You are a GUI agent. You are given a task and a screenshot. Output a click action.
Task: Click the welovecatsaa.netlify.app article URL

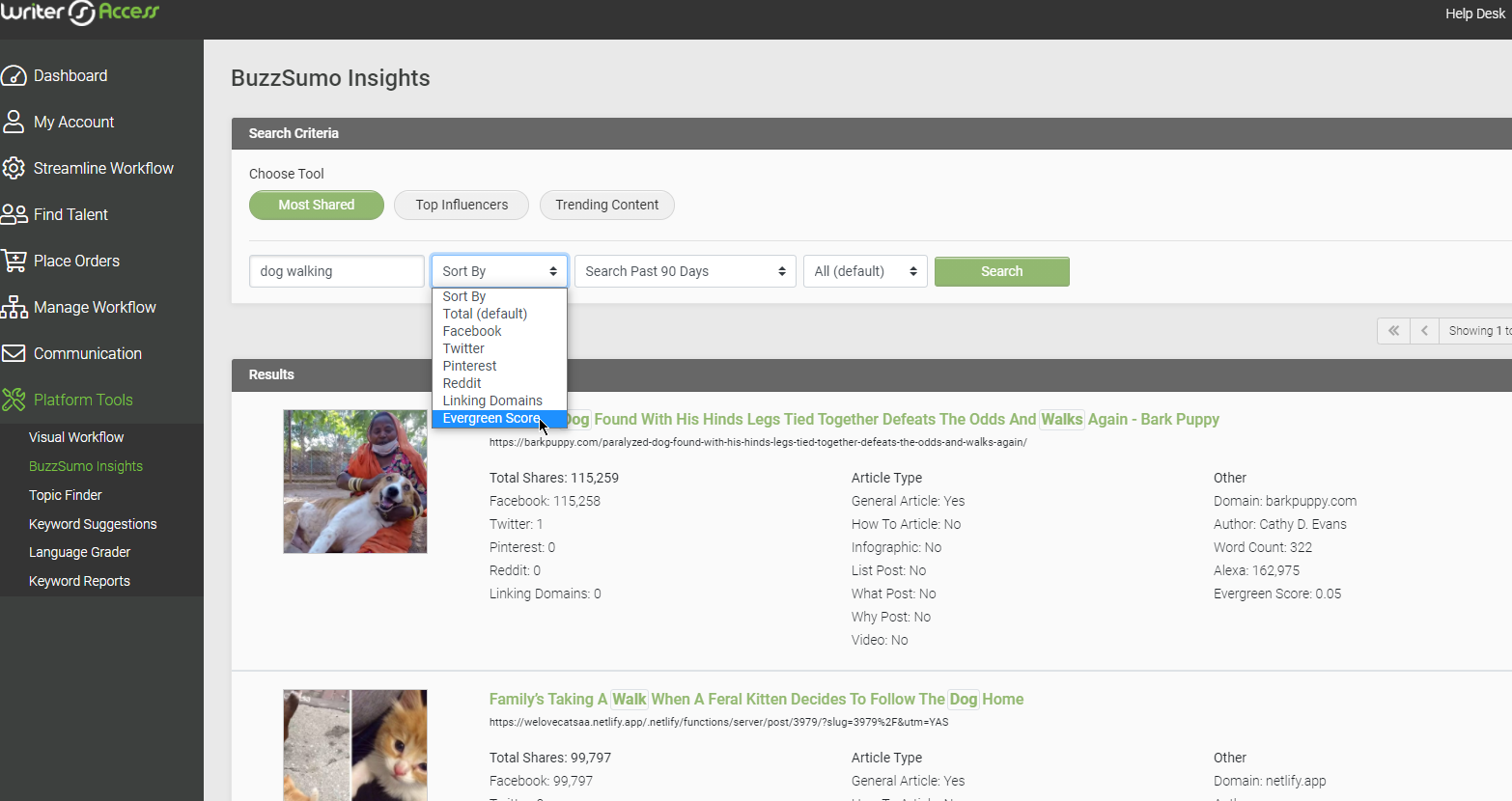(x=718, y=722)
